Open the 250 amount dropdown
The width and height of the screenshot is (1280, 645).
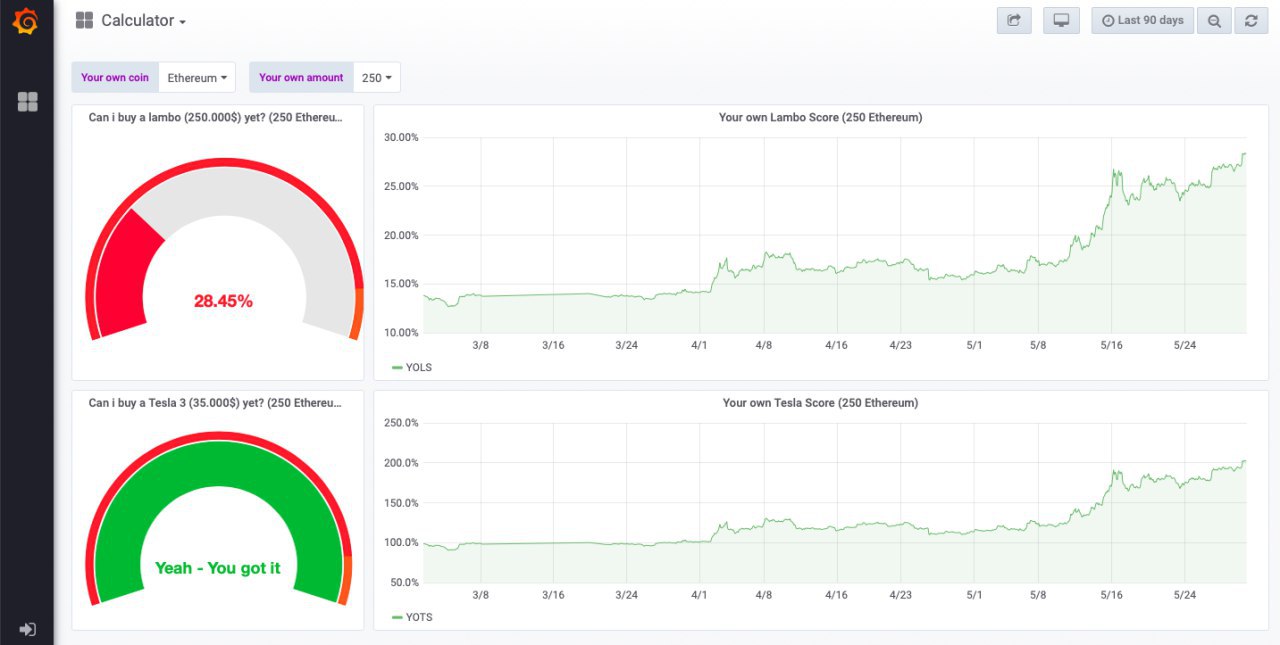point(377,77)
